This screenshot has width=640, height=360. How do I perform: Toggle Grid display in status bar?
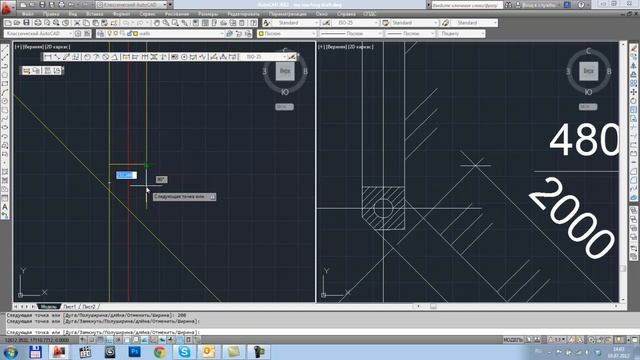(x=100, y=340)
